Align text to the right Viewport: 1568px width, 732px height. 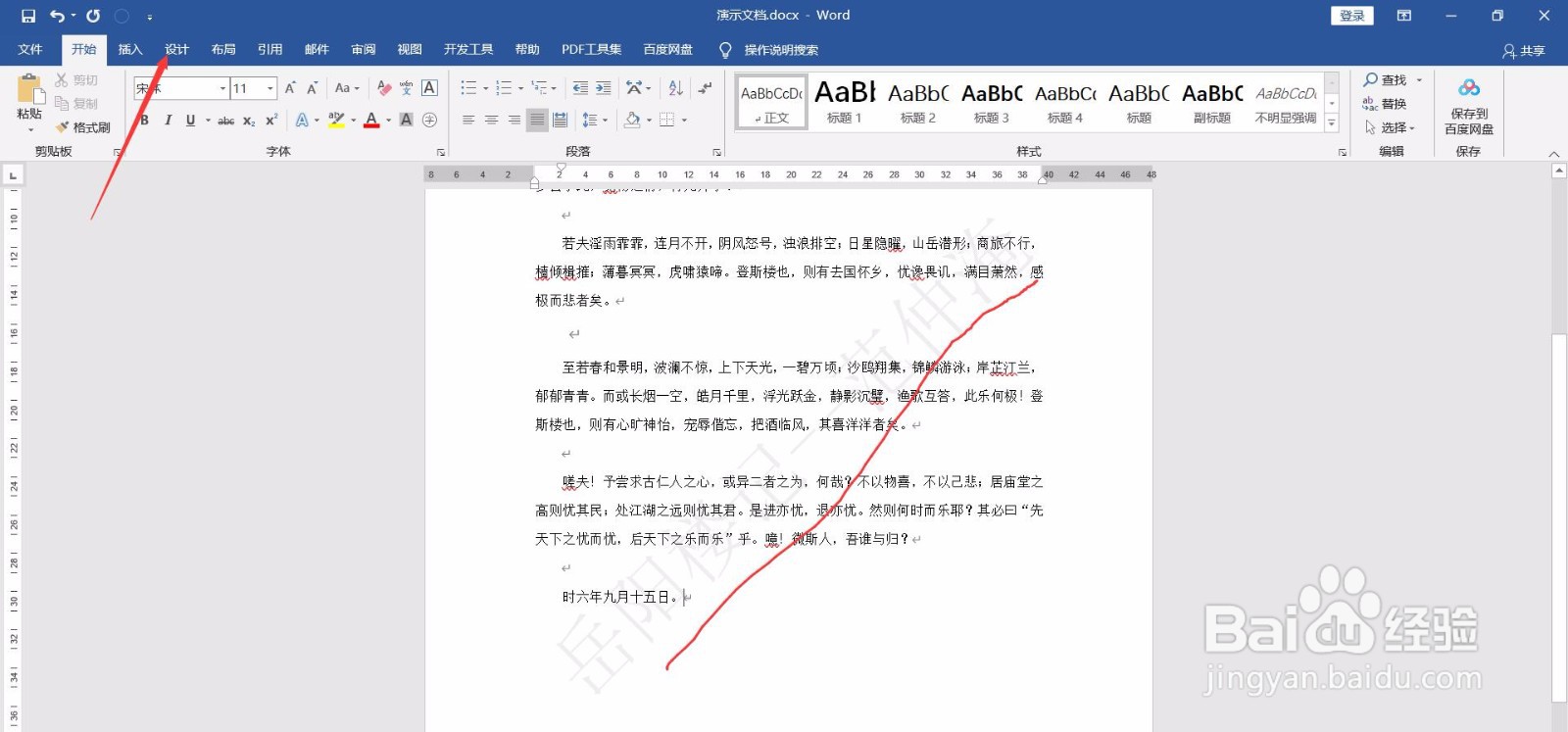pyautogui.click(x=514, y=121)
